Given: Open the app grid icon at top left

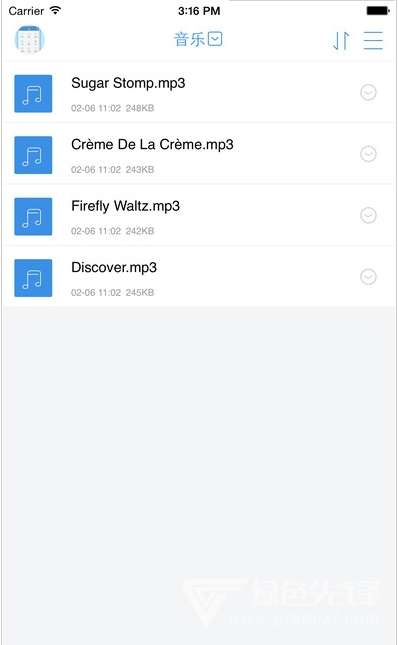Looking at the screenshot, I should [x=29, y=39].
